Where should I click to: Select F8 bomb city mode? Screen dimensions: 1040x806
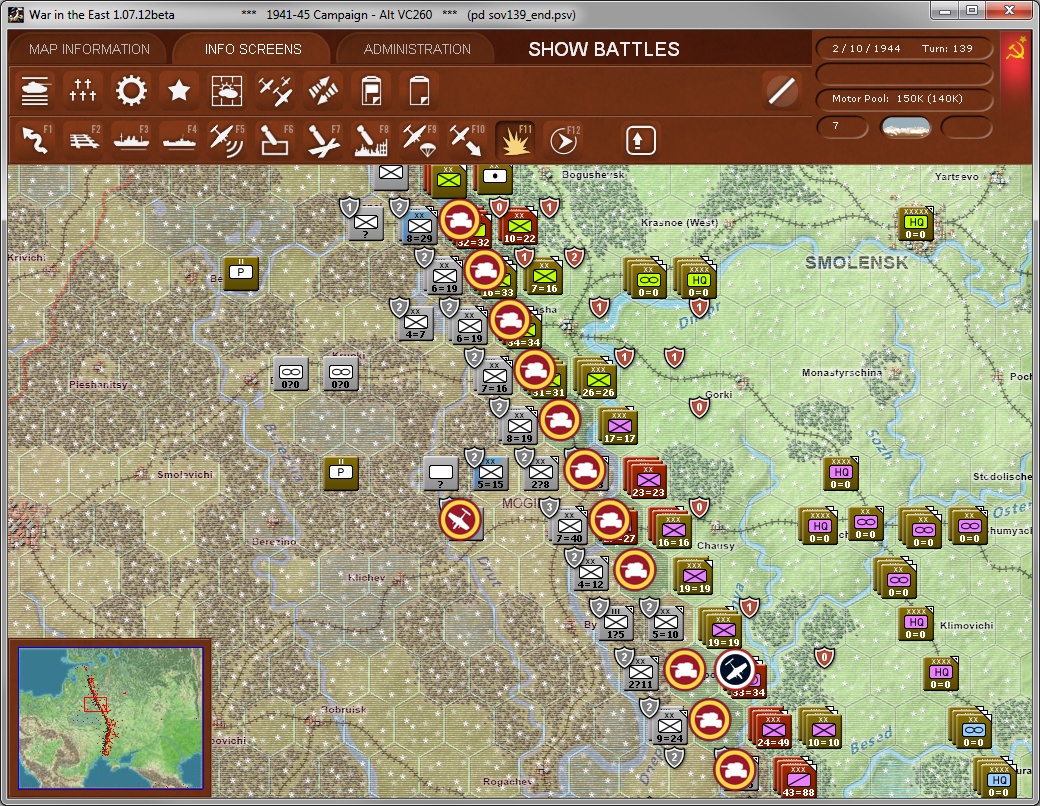371,140
